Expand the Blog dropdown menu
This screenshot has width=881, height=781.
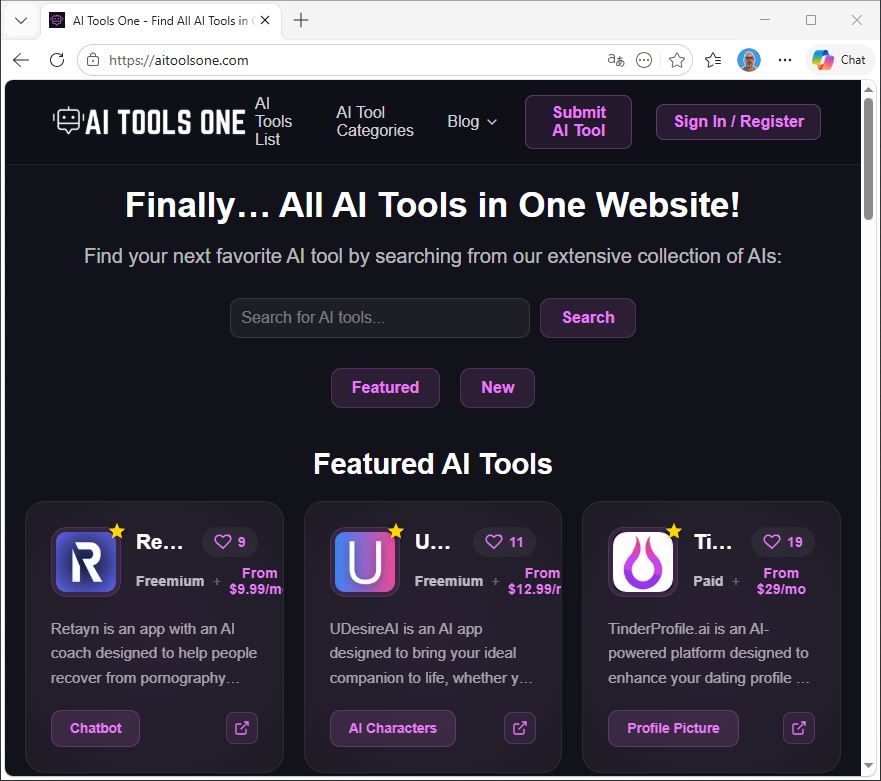(x=472, y=121)
